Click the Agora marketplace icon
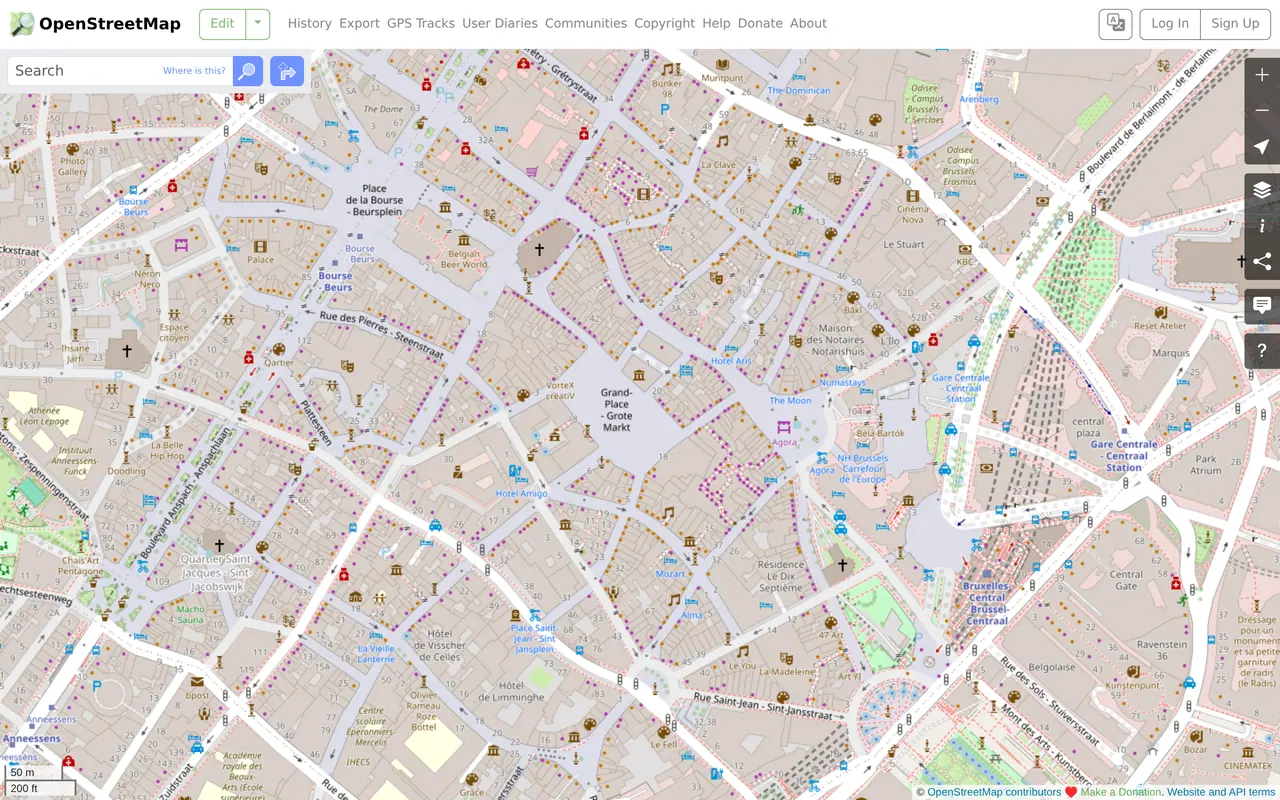Screen dimensions: 1280x800 click(784, 428)
